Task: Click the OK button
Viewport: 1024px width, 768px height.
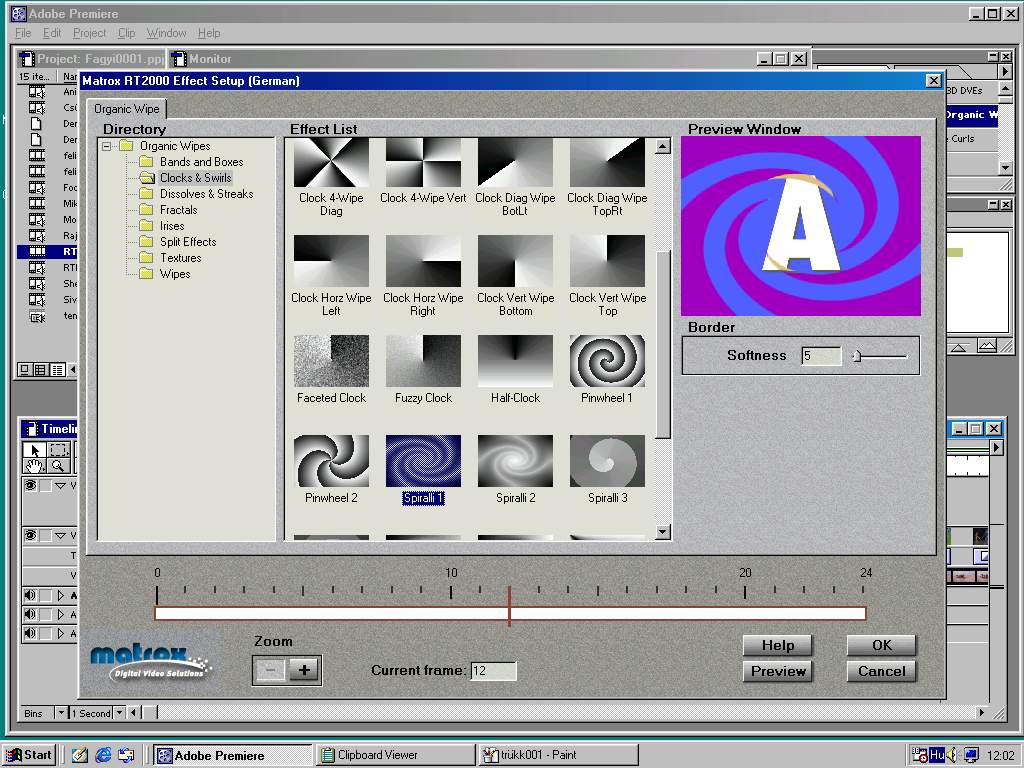Action: tap(882, 645)
